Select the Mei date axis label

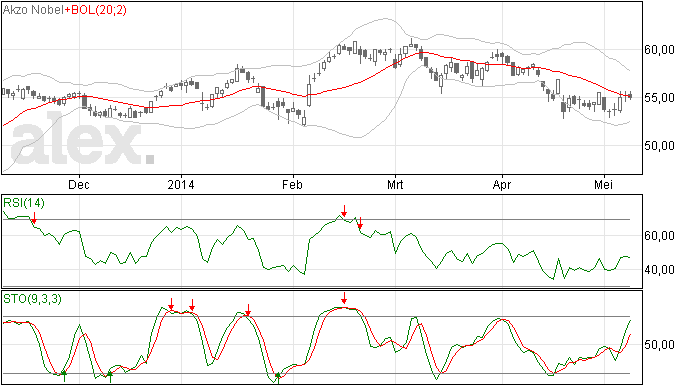pos(604,185)
